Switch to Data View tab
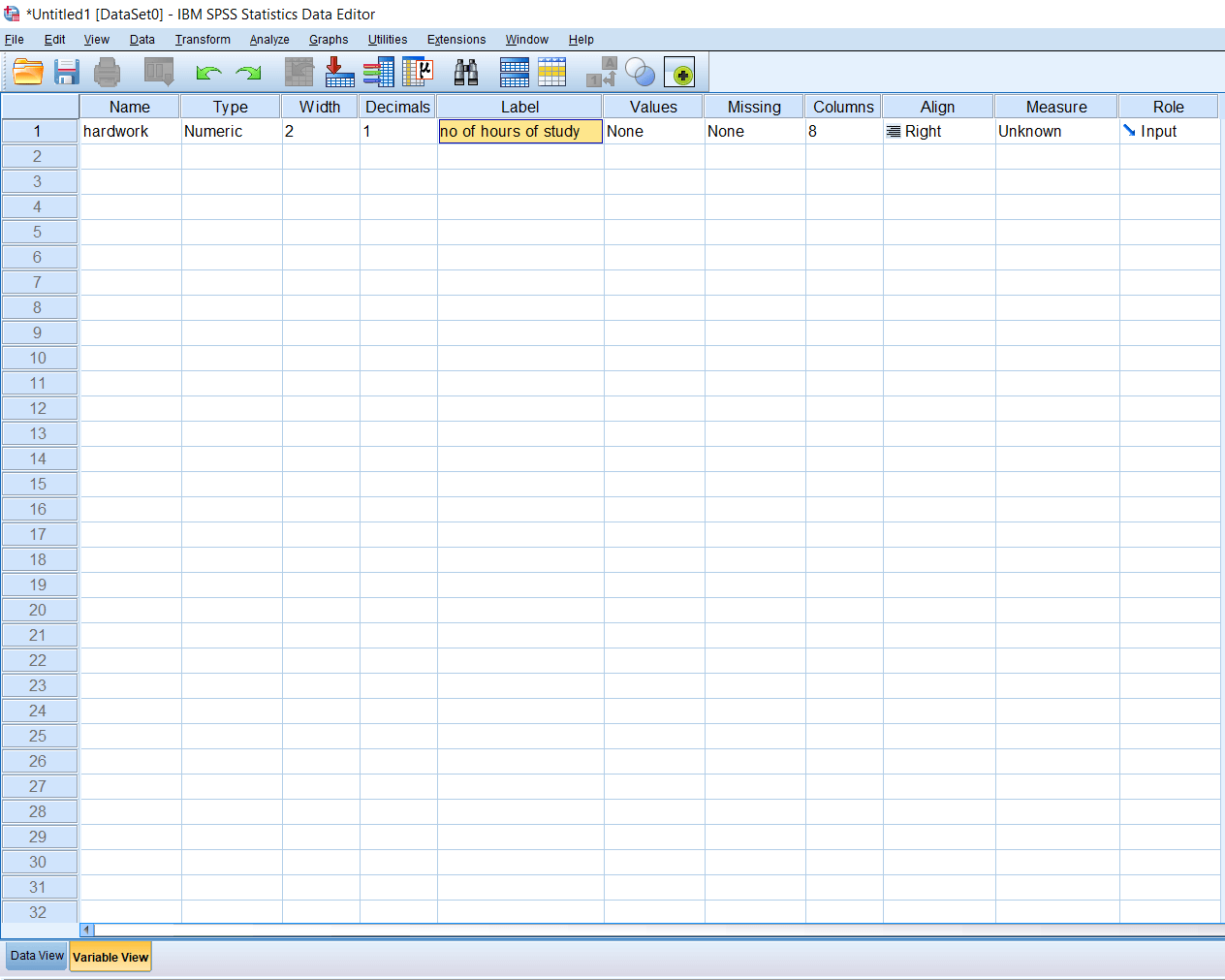The width and height of the screenshot is (1225, 980). click(x=36, y=956)
